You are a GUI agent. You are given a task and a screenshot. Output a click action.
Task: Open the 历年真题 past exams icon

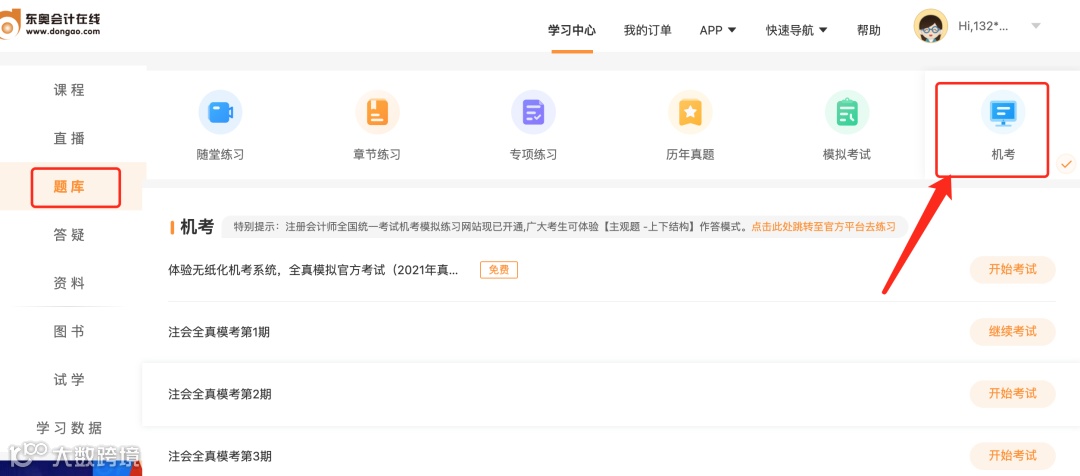coord(690,112)
